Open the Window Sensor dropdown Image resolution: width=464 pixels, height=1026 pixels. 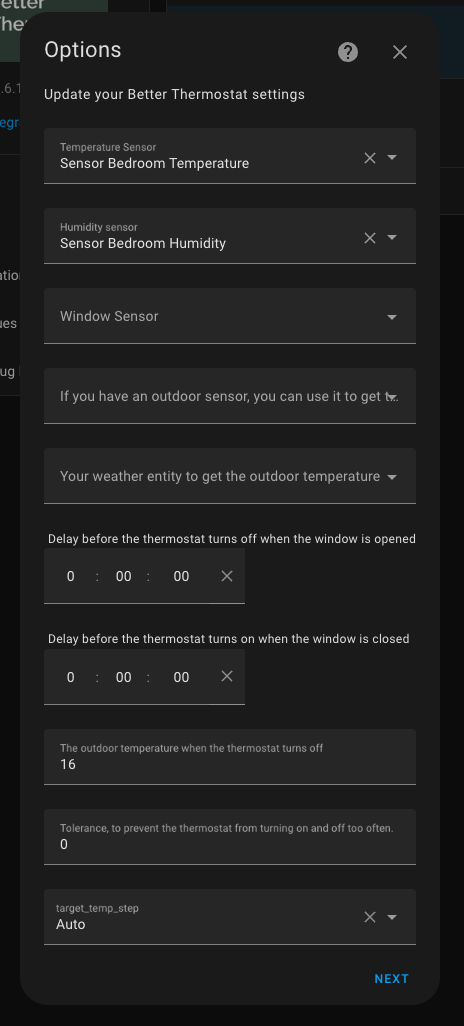230,316
